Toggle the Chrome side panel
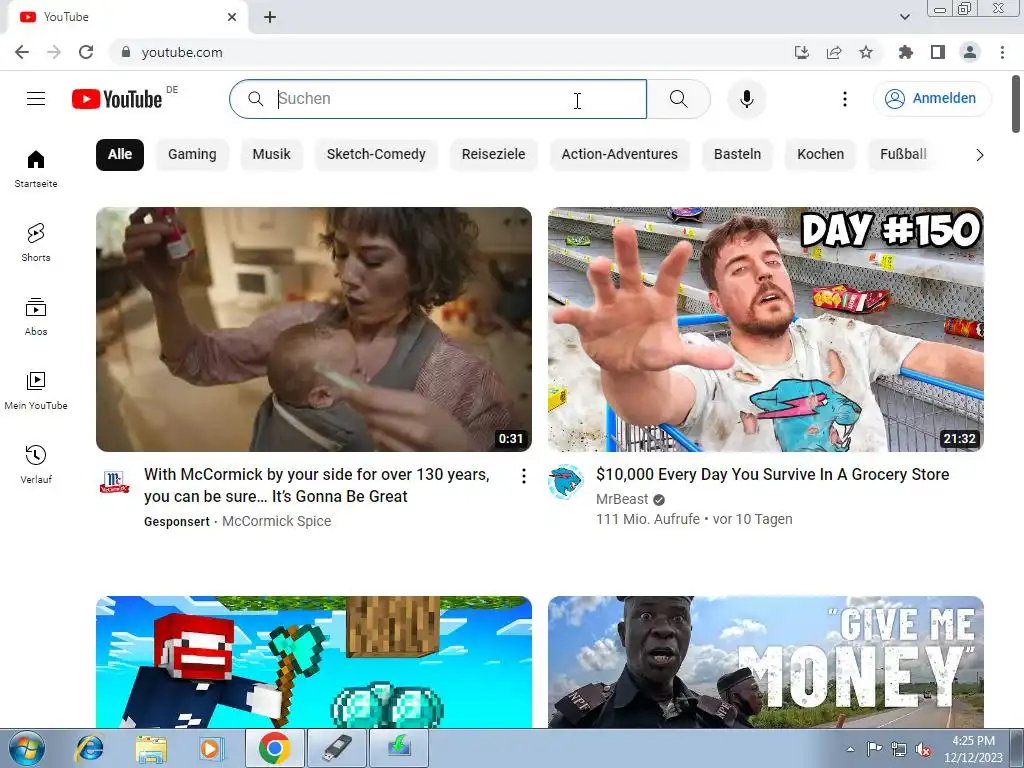The width and height of the screenshot is (1024, 768). click(x=938, y=52)
